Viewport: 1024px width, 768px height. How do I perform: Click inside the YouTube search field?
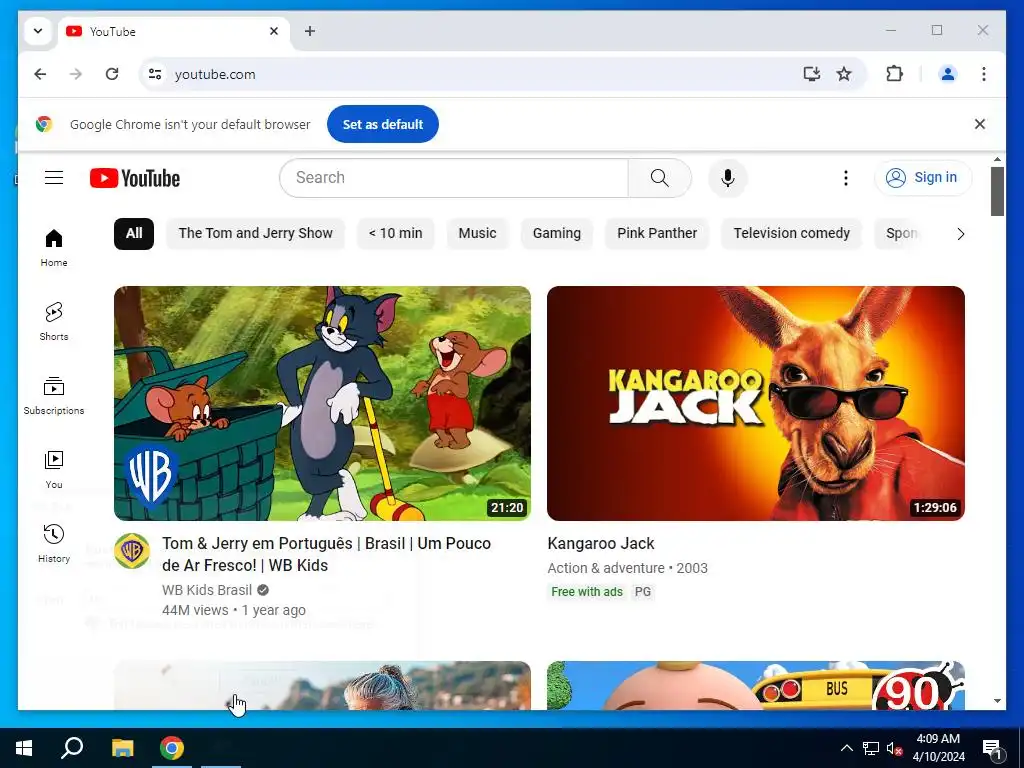click(454, 178)
